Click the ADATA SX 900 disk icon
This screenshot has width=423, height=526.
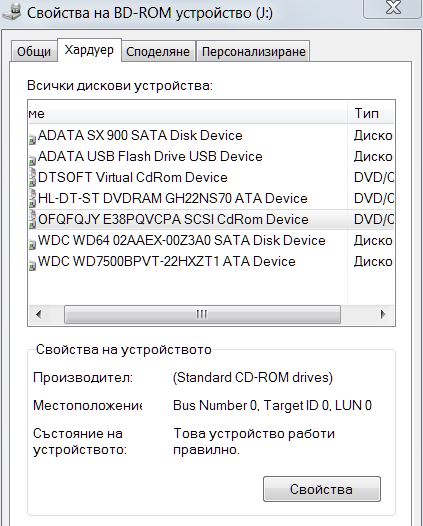coord(32,139)
